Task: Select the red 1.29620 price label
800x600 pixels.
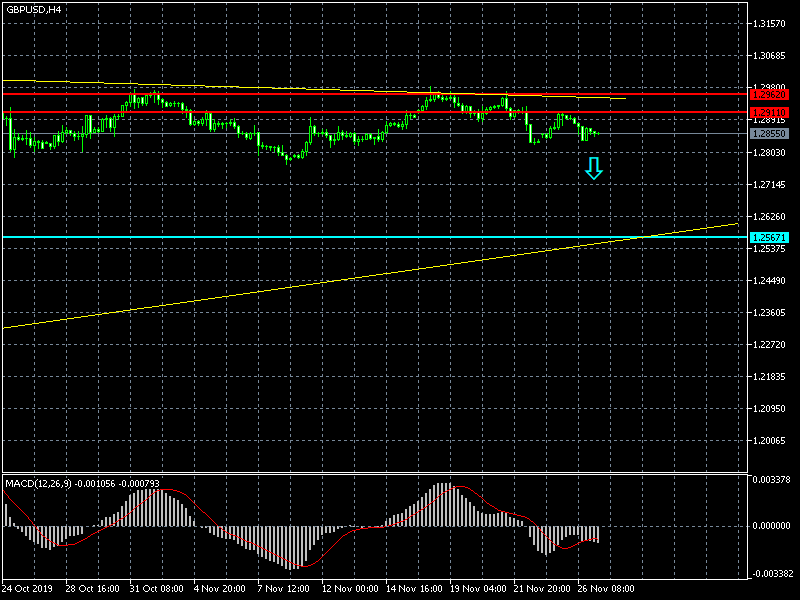Action: click(x=769, y=94)
